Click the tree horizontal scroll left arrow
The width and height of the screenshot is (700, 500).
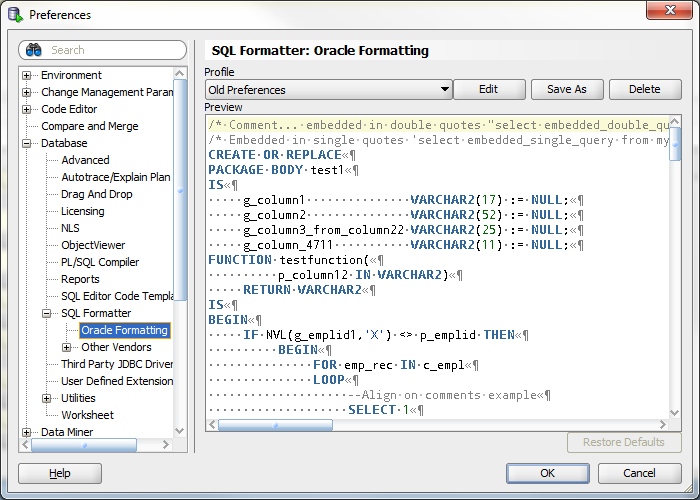(x=25, y=445)
